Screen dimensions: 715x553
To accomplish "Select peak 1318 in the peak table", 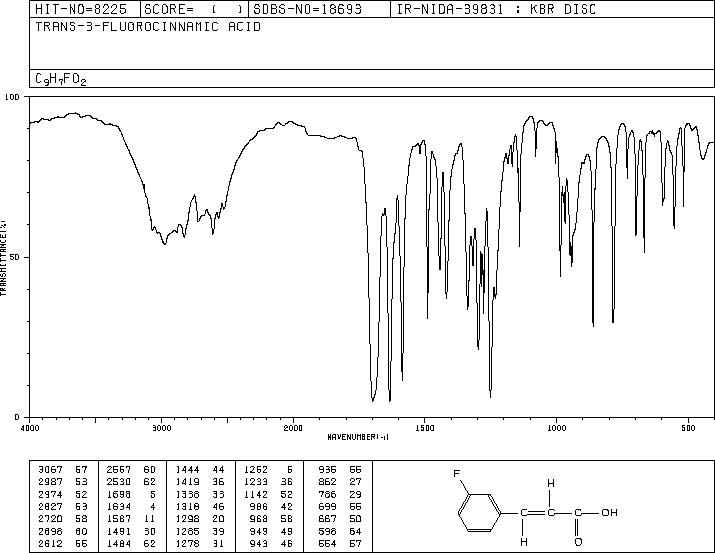I will pos(187,506).
